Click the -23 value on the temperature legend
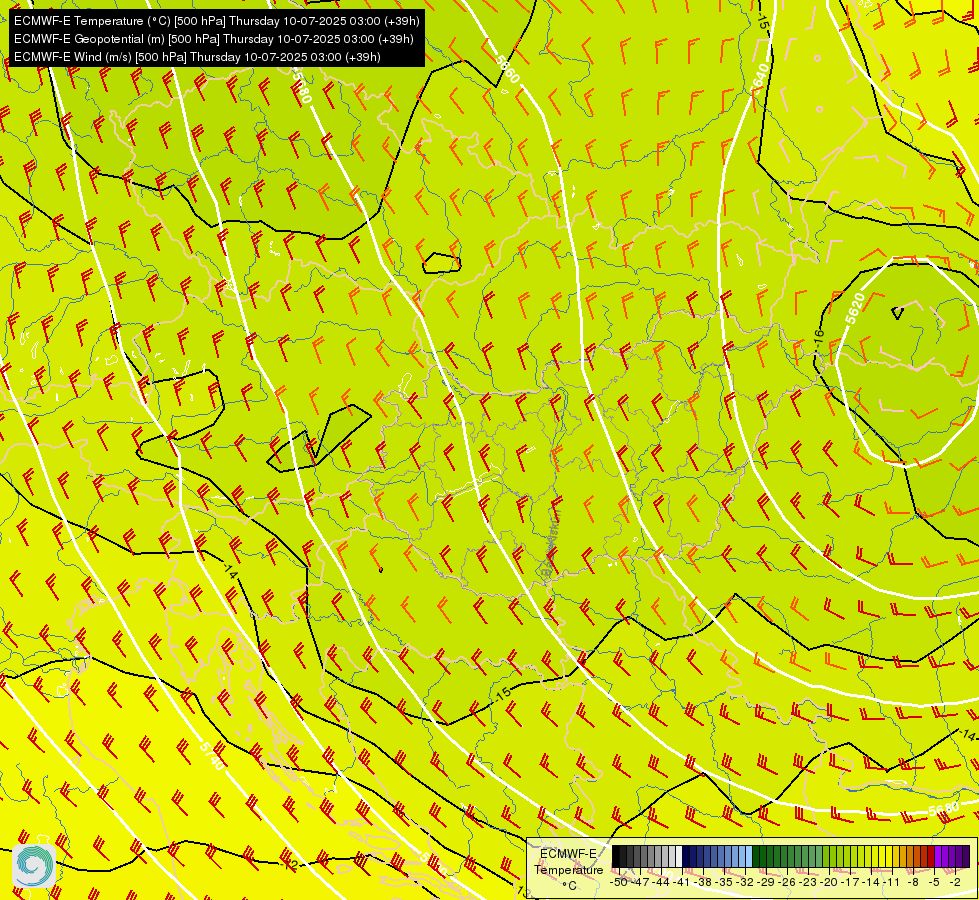The height and width of the screenshot is (900, 979). point(808,882)
